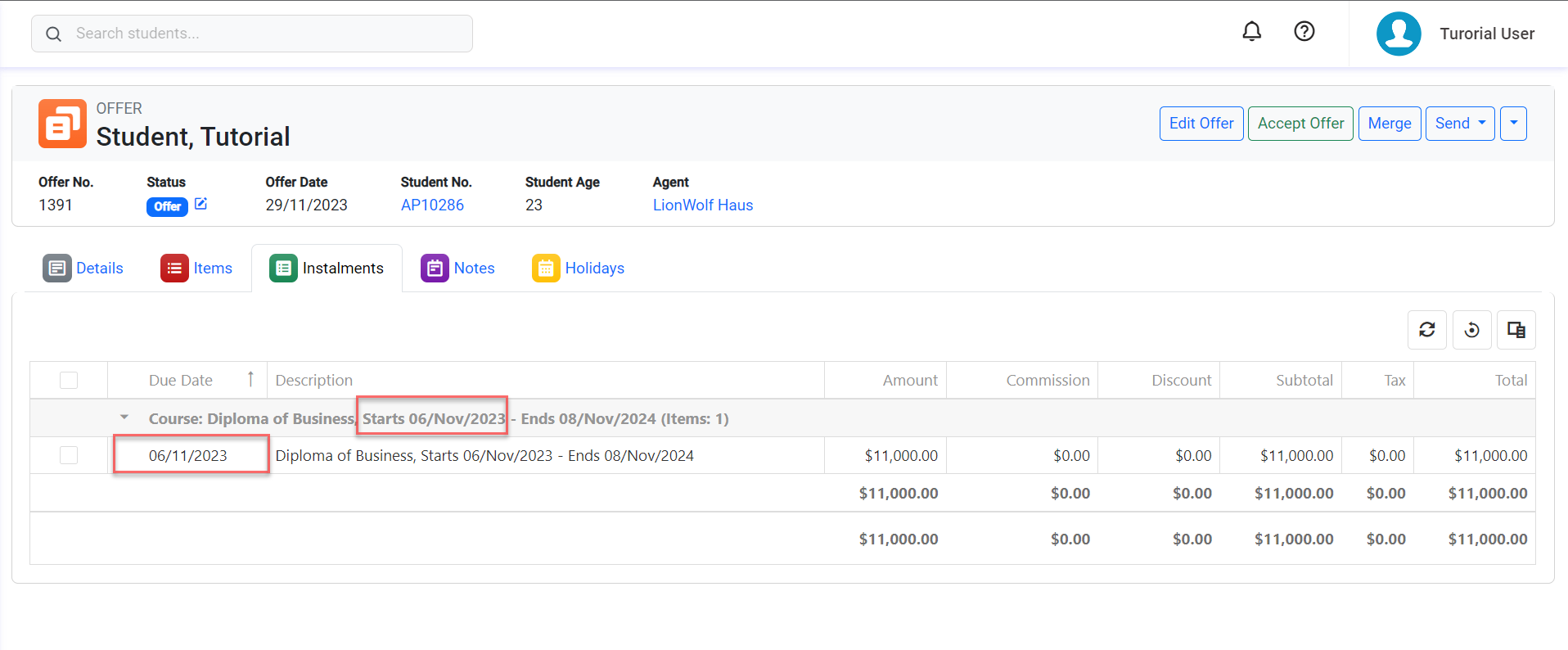Click the refresh instalments icon
The height and width of the screenshot is (650, 1568).
1426,330
